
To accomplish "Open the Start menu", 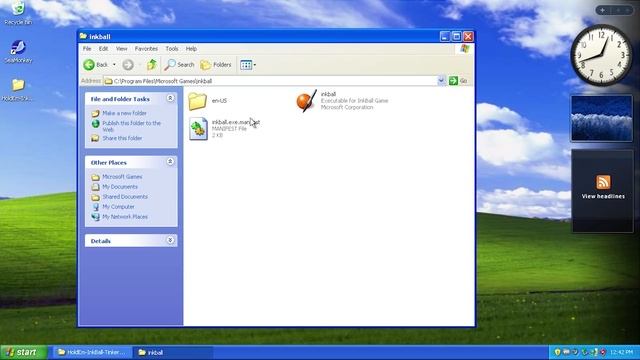I will tap(23, 352).
